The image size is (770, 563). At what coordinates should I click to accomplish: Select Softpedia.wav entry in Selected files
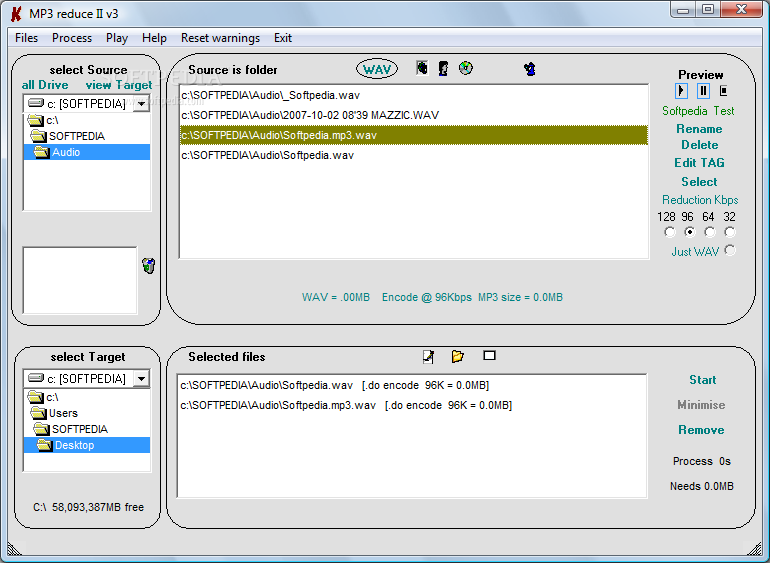tap(412, 385)
